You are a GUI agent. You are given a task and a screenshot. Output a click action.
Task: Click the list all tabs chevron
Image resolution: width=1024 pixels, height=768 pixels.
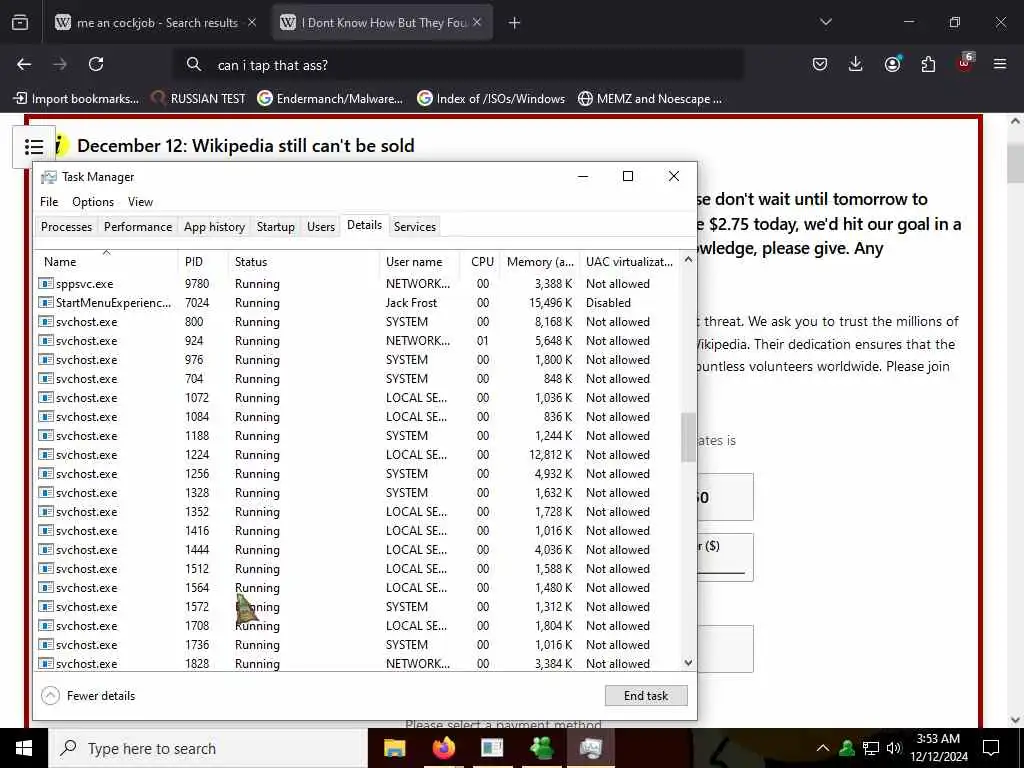[x=826, y=22]
